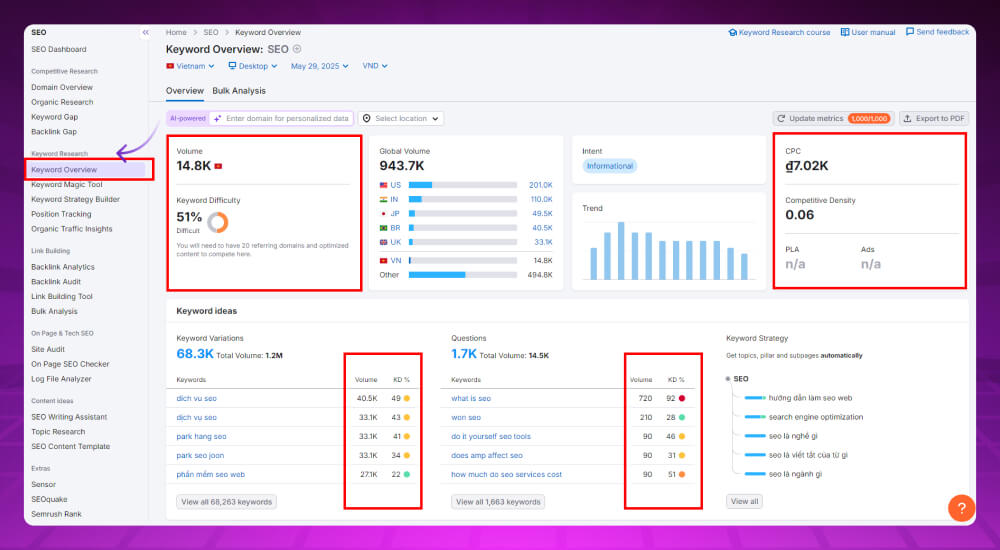Open Site Audit in sidebar
The height and width of the screenshot is (550, 1000).
(x=48, y=349)
